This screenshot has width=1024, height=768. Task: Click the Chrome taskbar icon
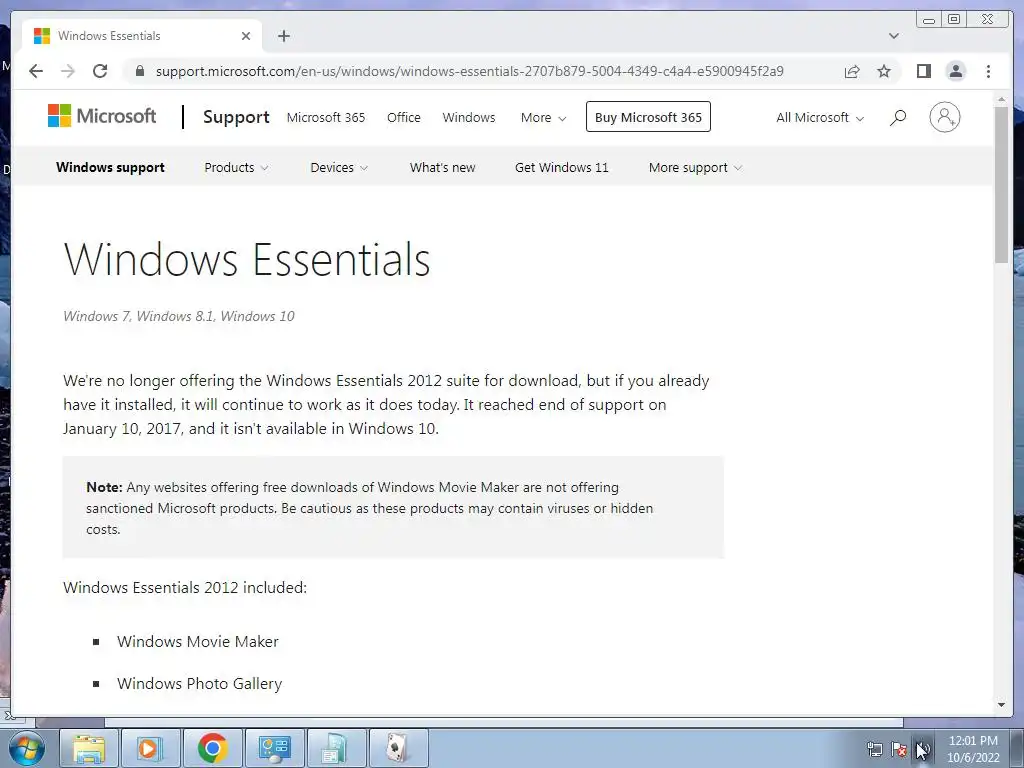(x=212, y=748)
